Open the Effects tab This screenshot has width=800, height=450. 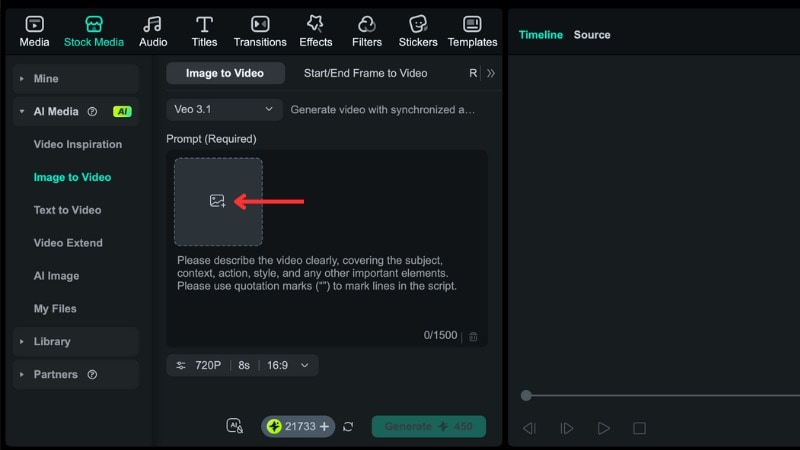[315, 32]
